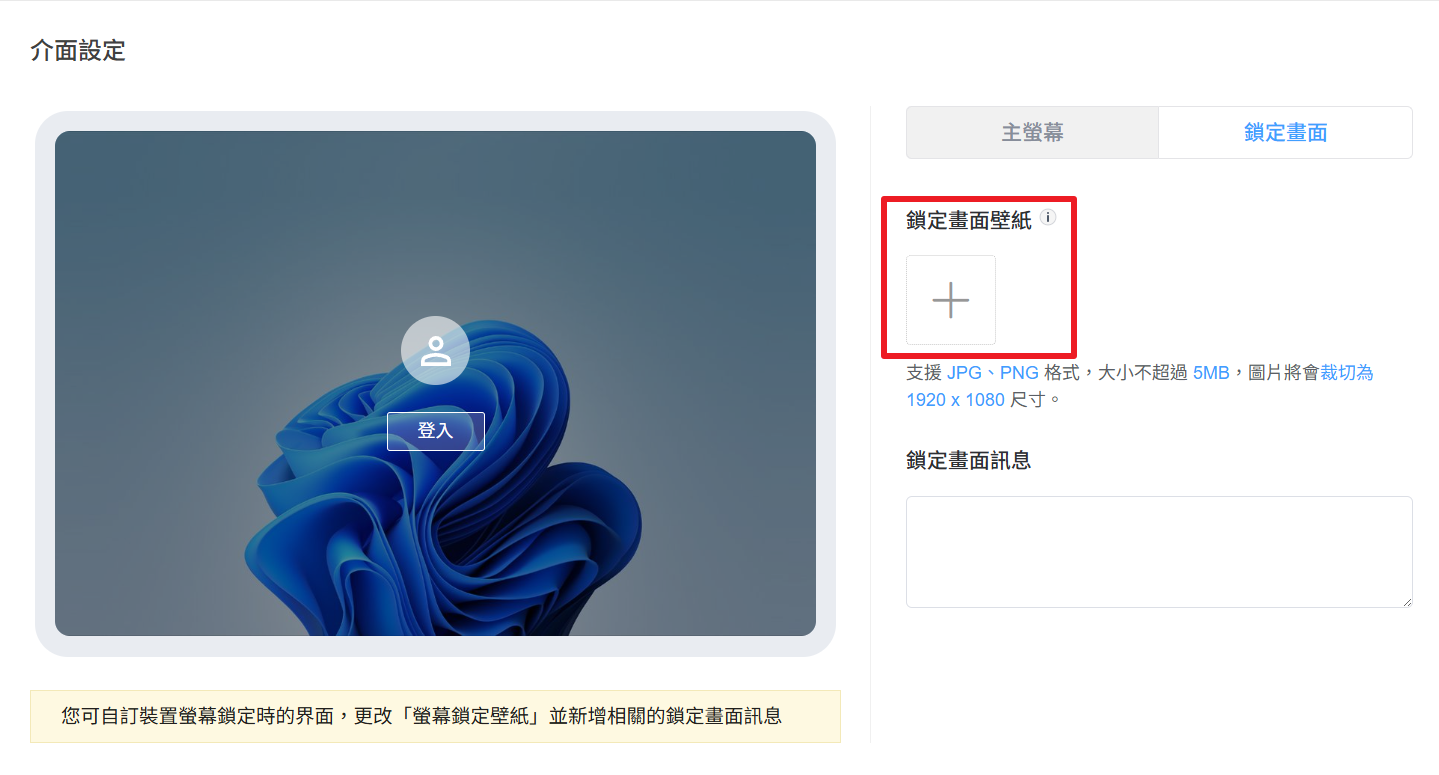Click the blue 1920 x 1080 dimension text
The height and width of the screenshot is (775, 1439).
point(955,400)
